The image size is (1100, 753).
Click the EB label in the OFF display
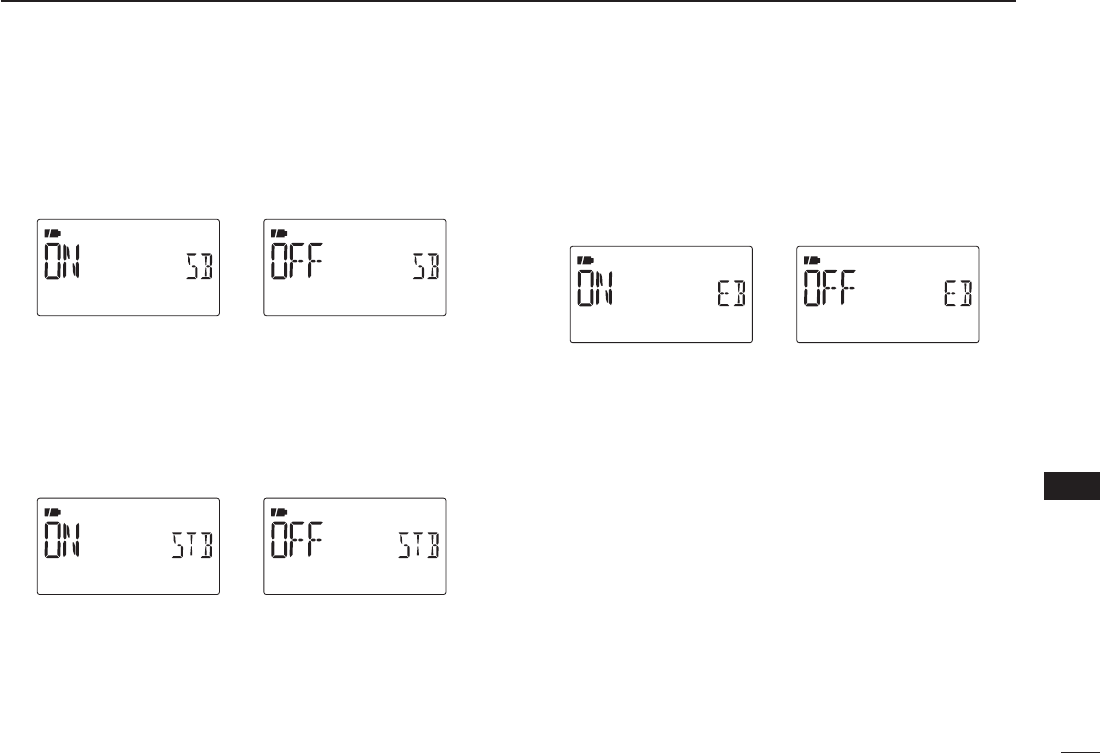[x=958, y=295]
